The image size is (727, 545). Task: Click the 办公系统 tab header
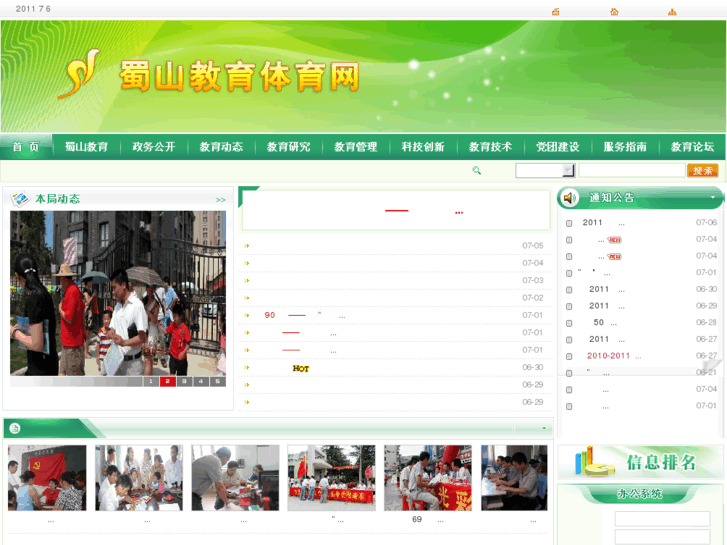[639, 494]
